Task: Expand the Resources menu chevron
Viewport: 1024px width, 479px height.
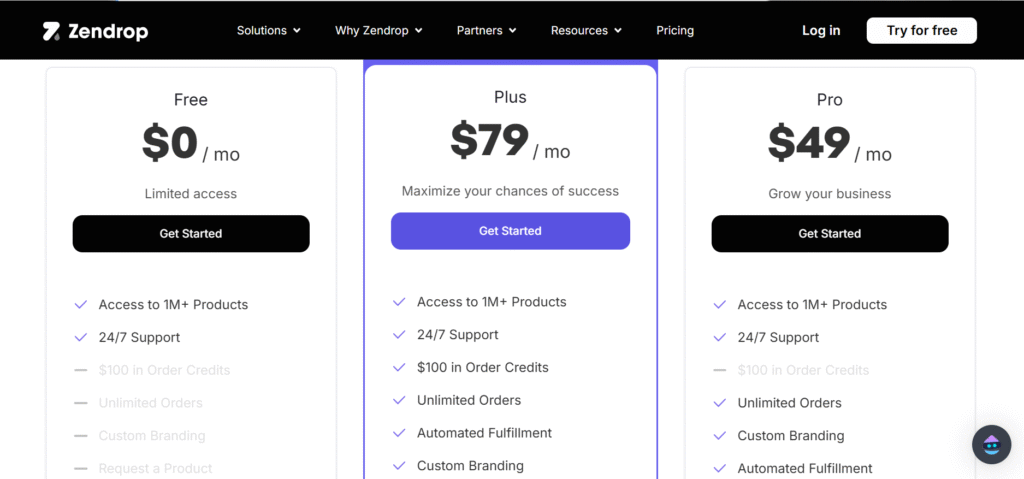Action: 618,31
